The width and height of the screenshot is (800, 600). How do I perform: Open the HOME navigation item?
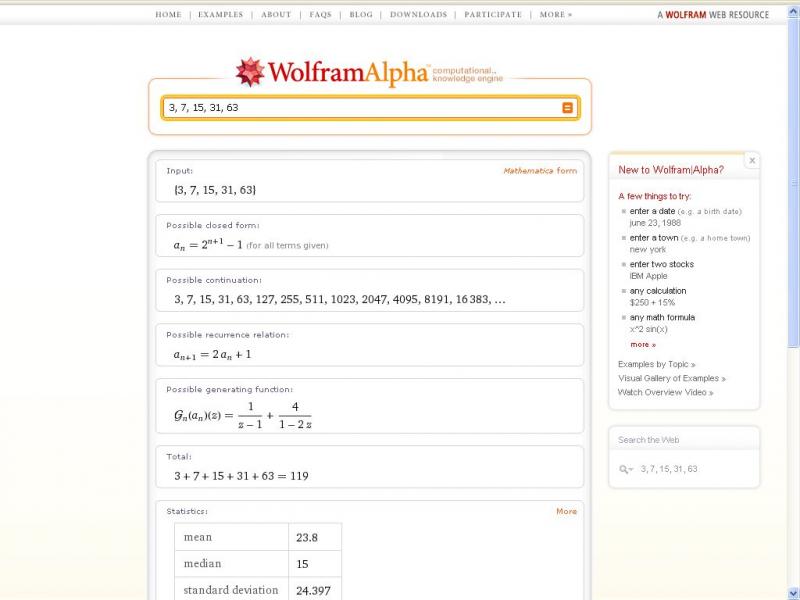coord(168,15)
